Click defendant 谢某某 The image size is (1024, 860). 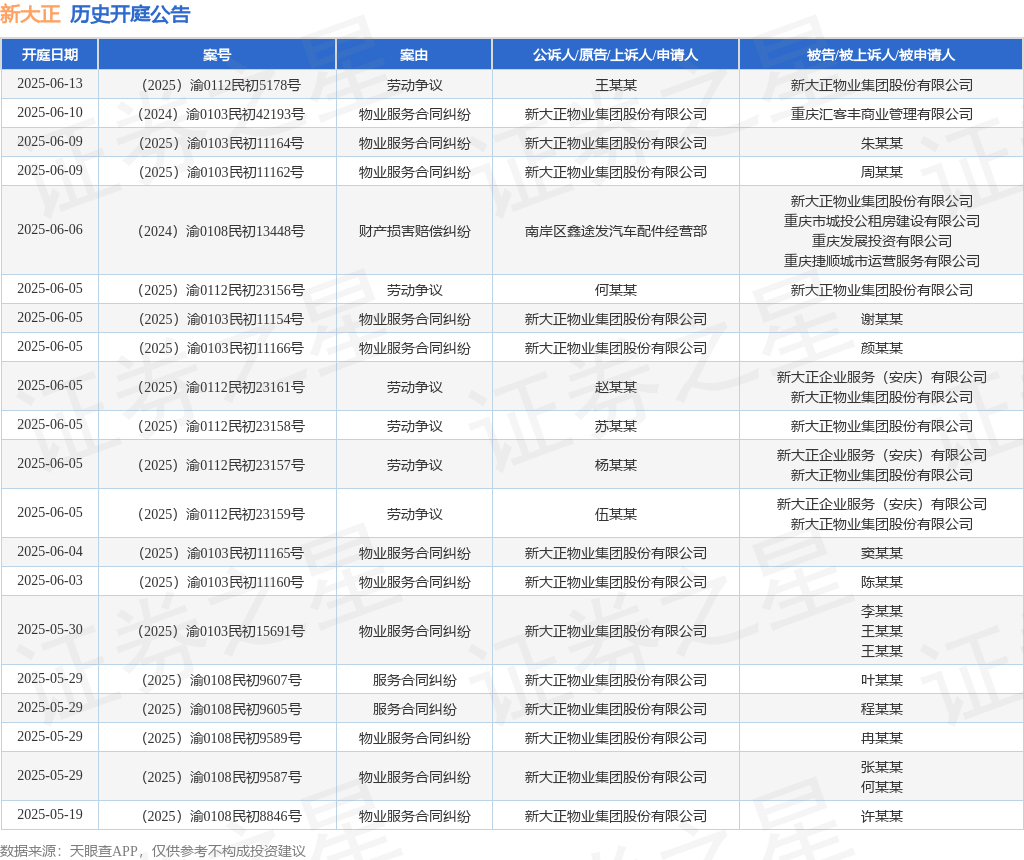[881, 319]
